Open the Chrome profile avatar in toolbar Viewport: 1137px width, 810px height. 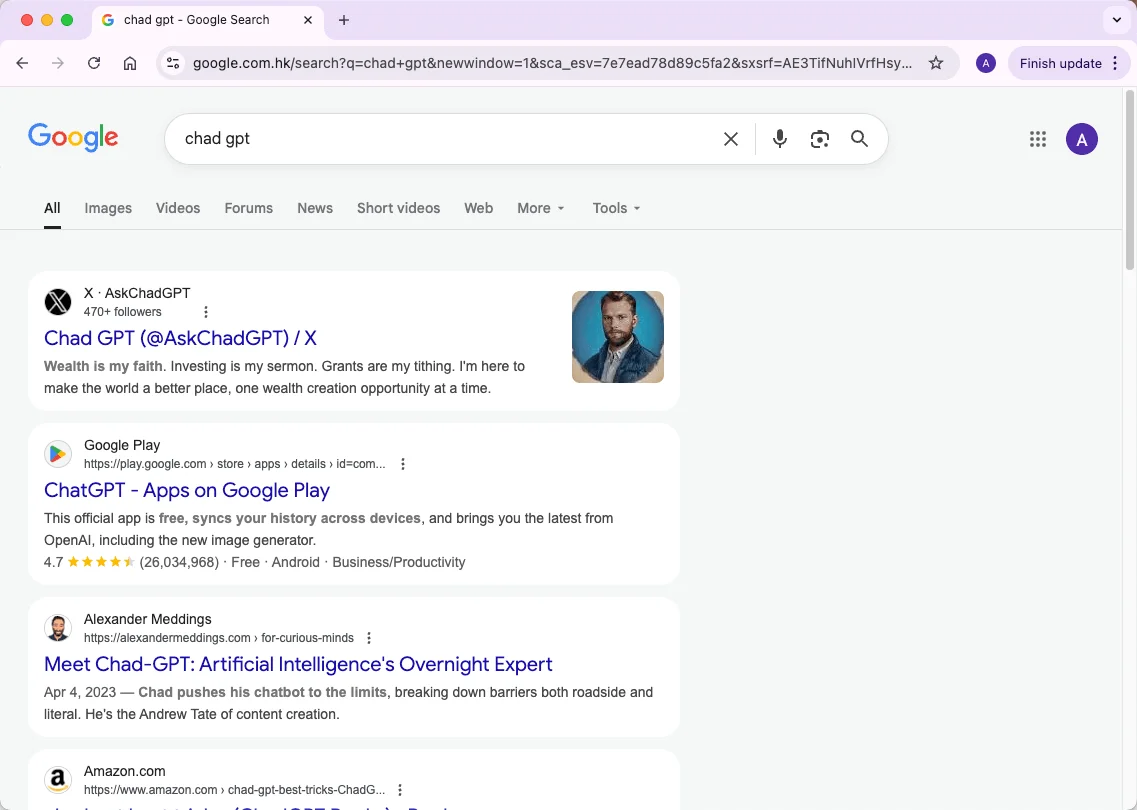pos(985,63)
